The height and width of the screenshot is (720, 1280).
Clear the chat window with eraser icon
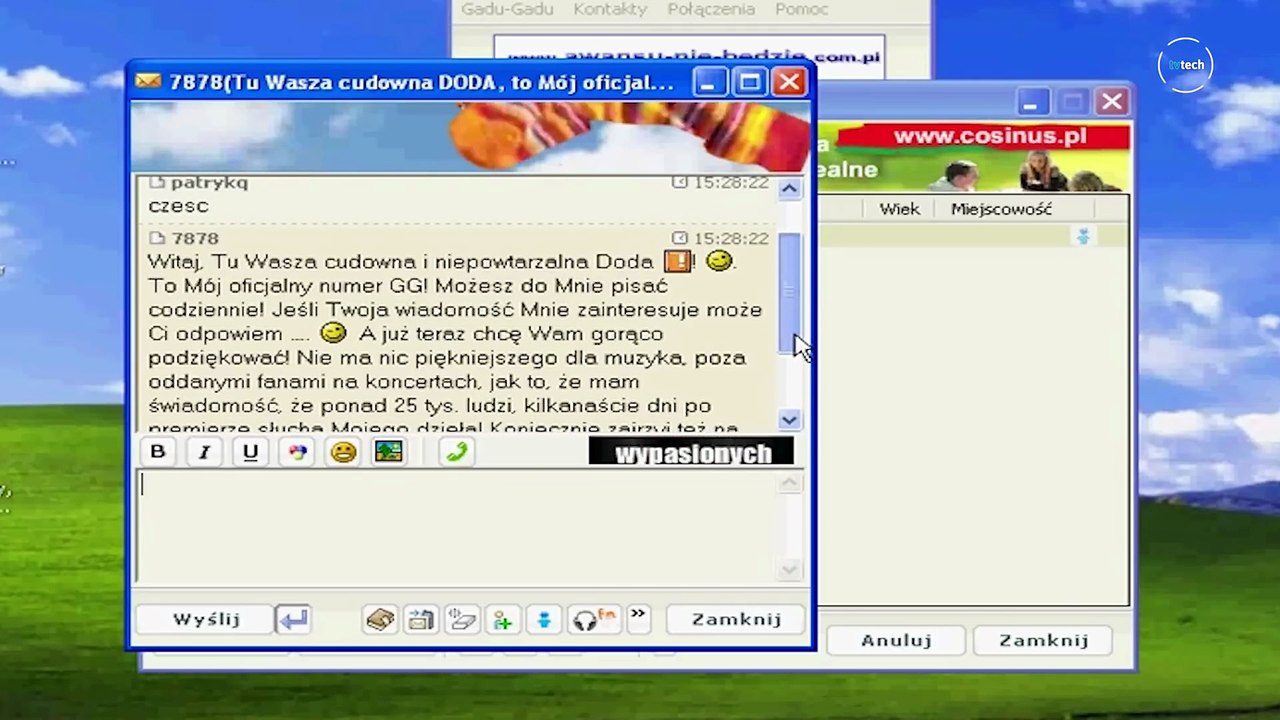(462, 620)
